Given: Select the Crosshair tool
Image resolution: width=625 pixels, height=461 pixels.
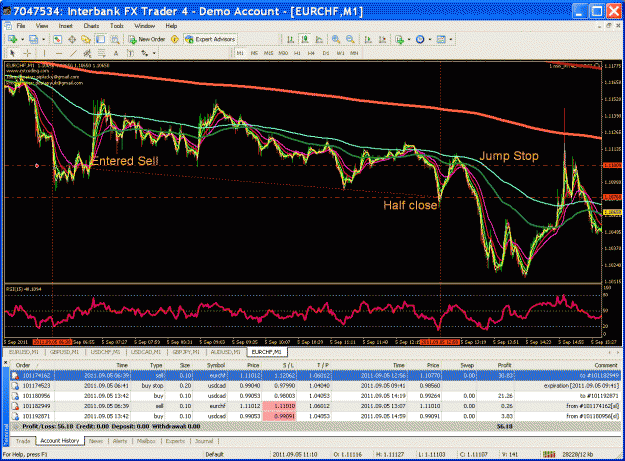Looking at the screenshot, I should (27, 53).
